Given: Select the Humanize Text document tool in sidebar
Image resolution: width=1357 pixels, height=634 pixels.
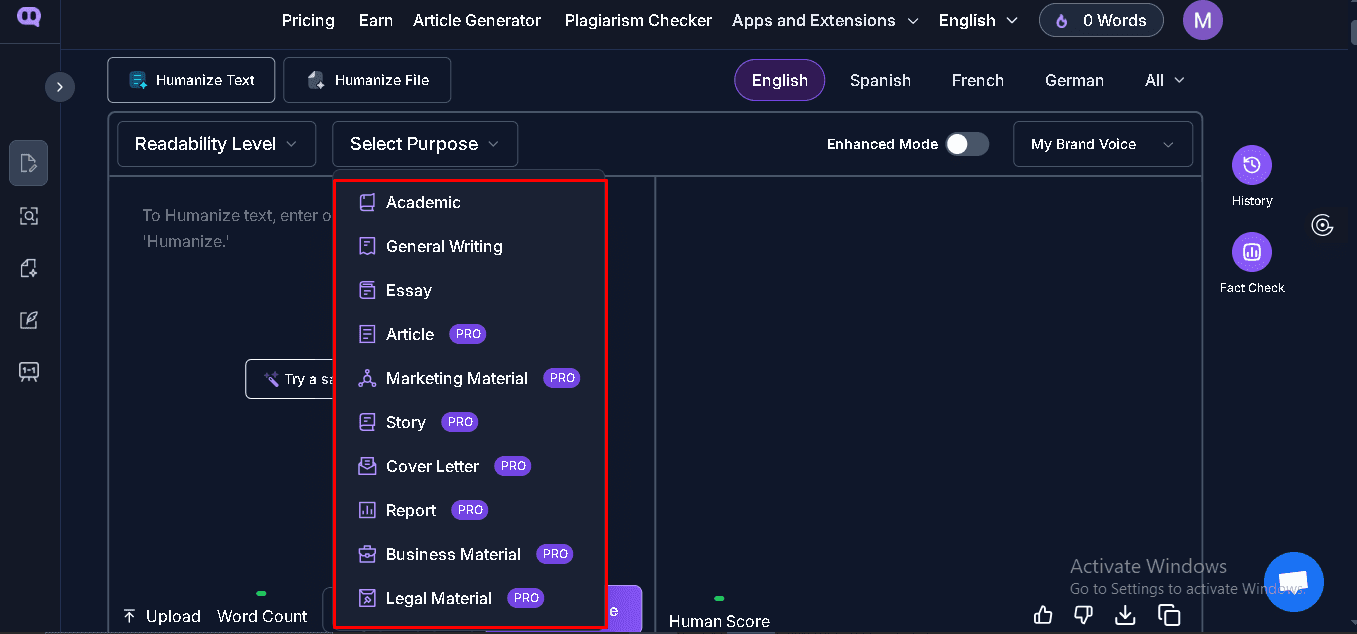Looking at the screenshot, I should click(x=28, y=163).
